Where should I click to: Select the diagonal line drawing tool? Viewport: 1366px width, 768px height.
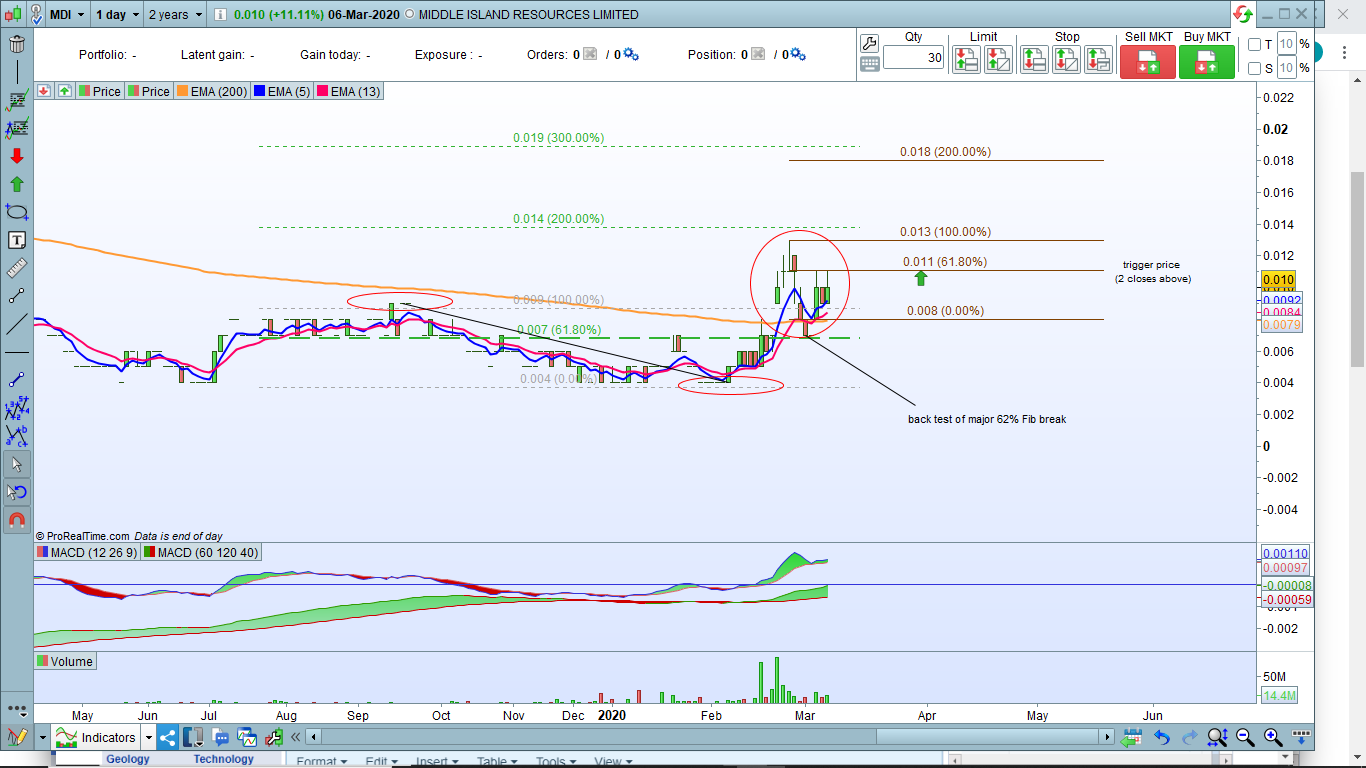point(17,324)
